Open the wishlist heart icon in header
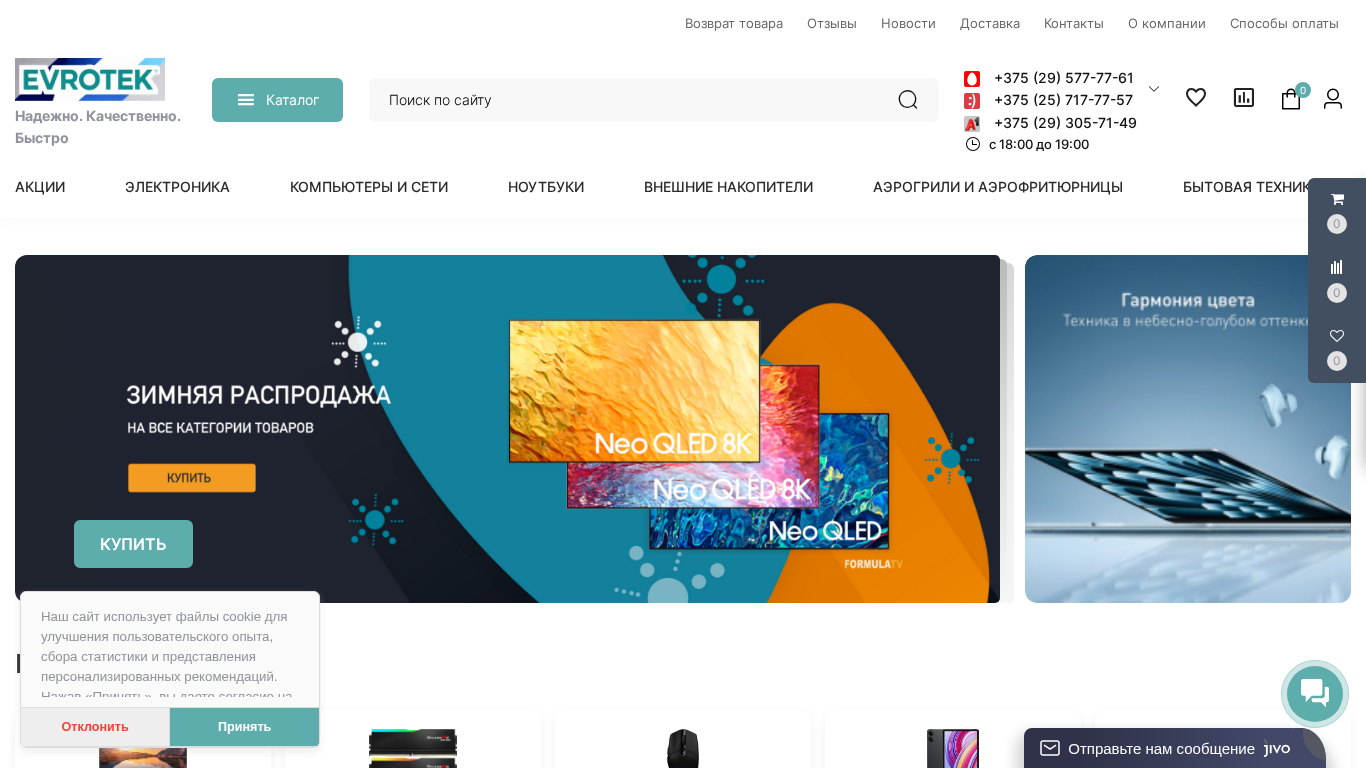This screenshot has width=1366, height=768. [1196, 97]
